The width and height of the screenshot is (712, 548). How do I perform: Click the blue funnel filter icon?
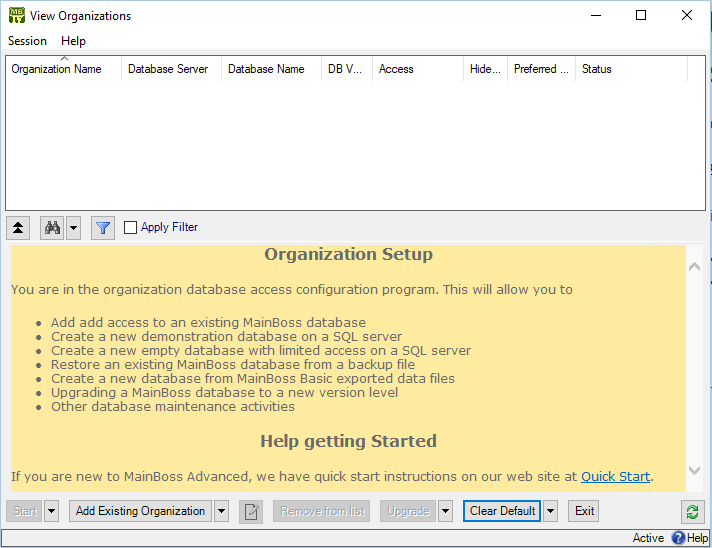103,227
